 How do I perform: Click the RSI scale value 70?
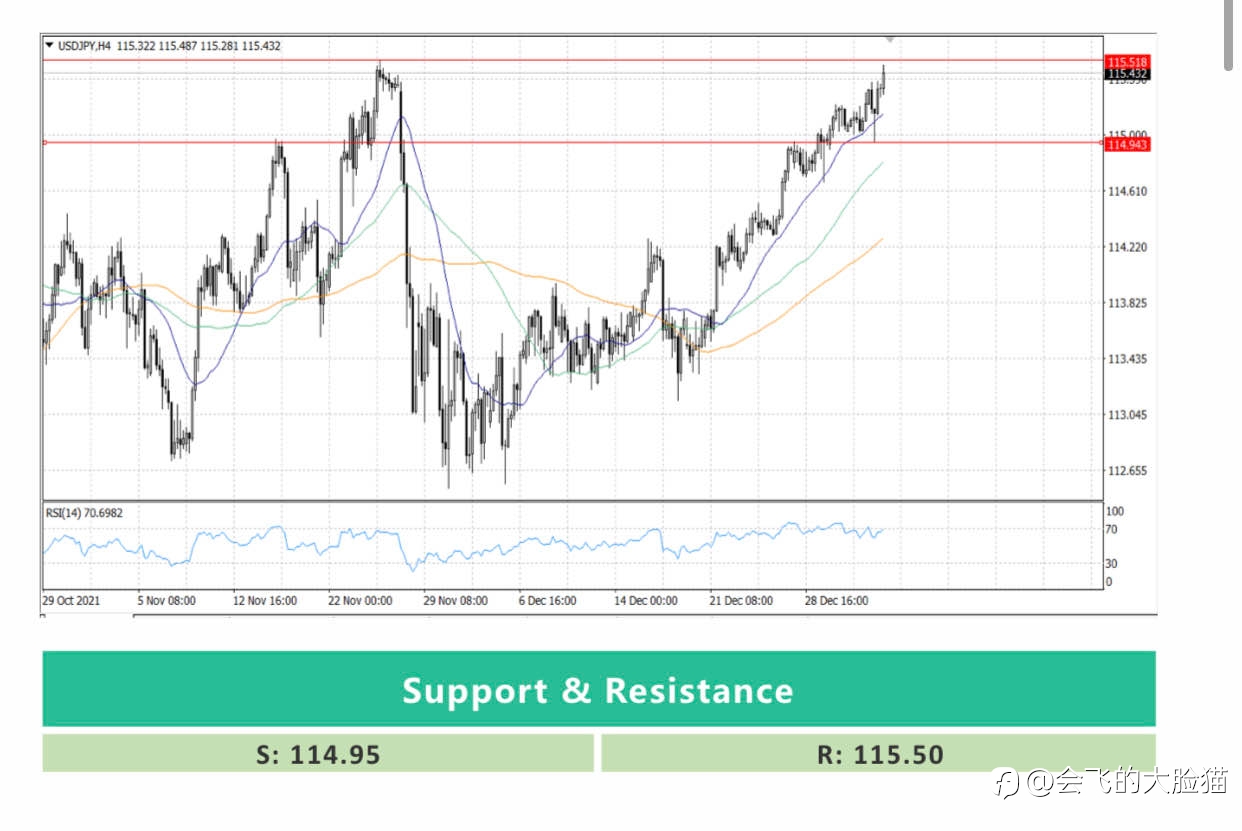(x=1111, y=529)
